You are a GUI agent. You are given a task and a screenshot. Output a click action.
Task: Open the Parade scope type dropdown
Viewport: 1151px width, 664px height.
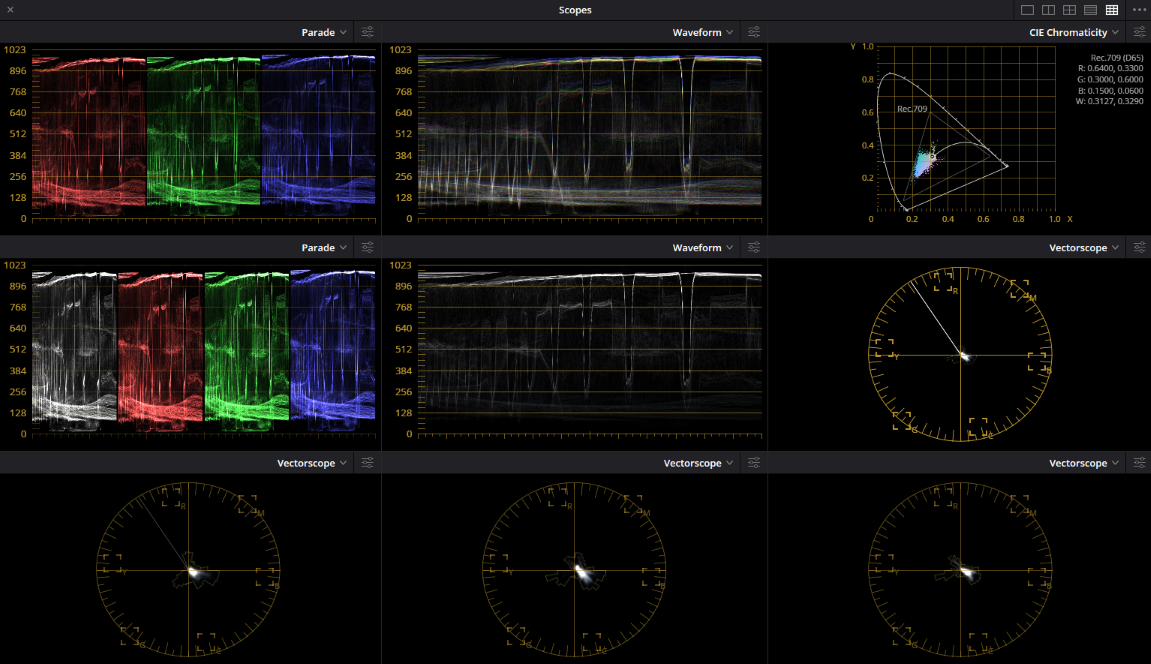pyautogui.click(x=322, y=31)
